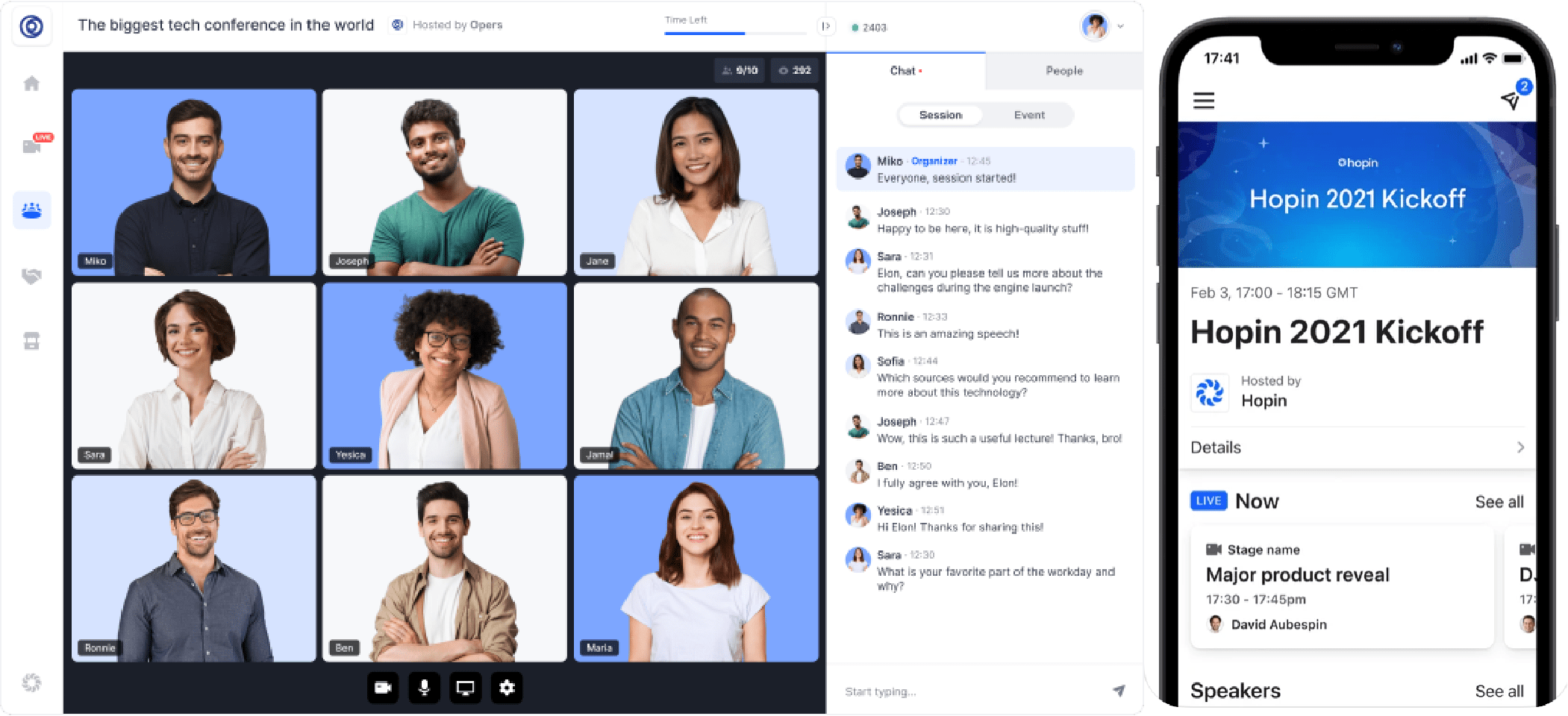The height and width of the screenshot is (716, 1568).
Task: Click the Stage name camera icon
Action: [1214, 550]
